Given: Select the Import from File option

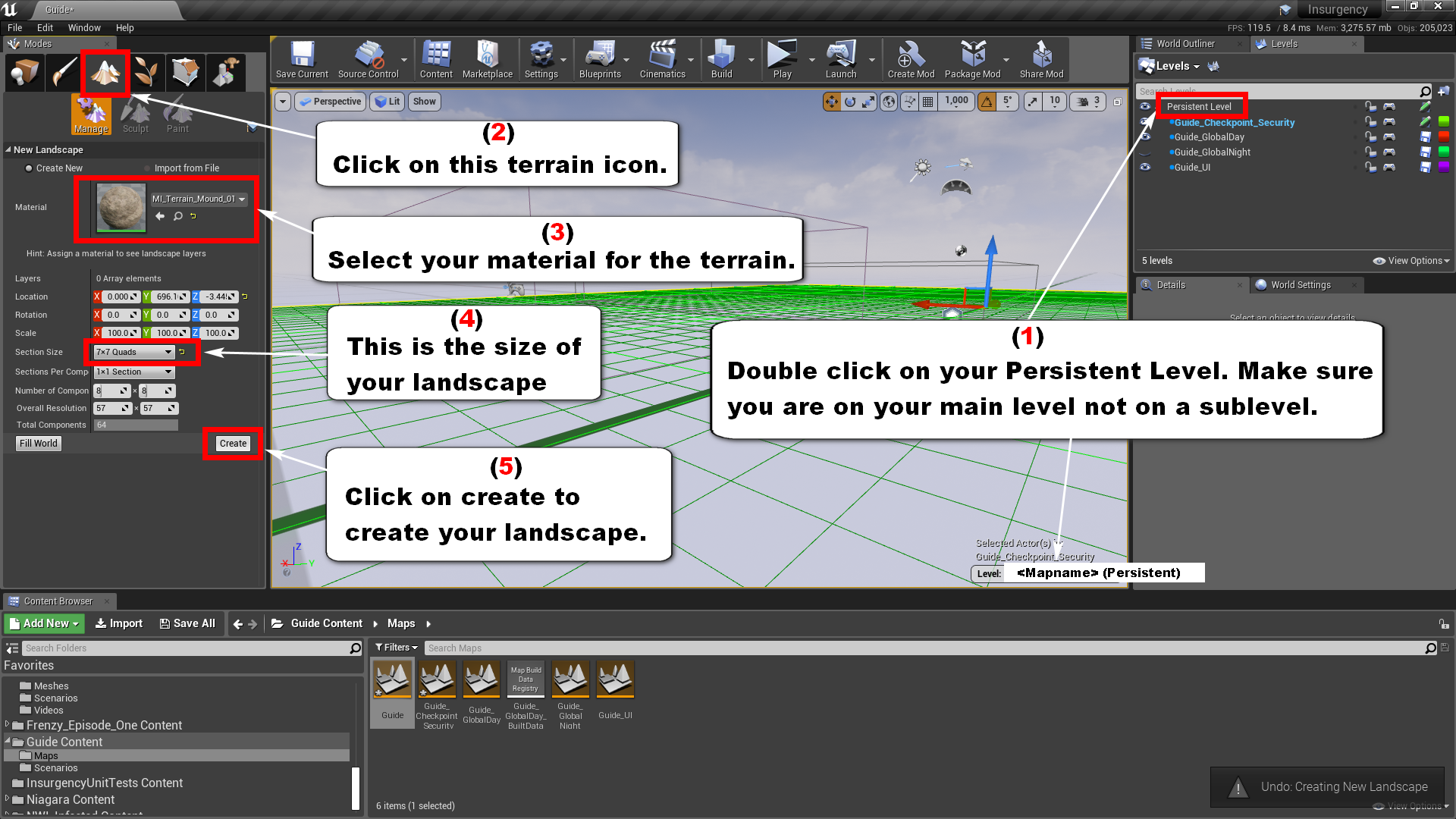Looking at the screenshot, I should click(x=181, y=168).
